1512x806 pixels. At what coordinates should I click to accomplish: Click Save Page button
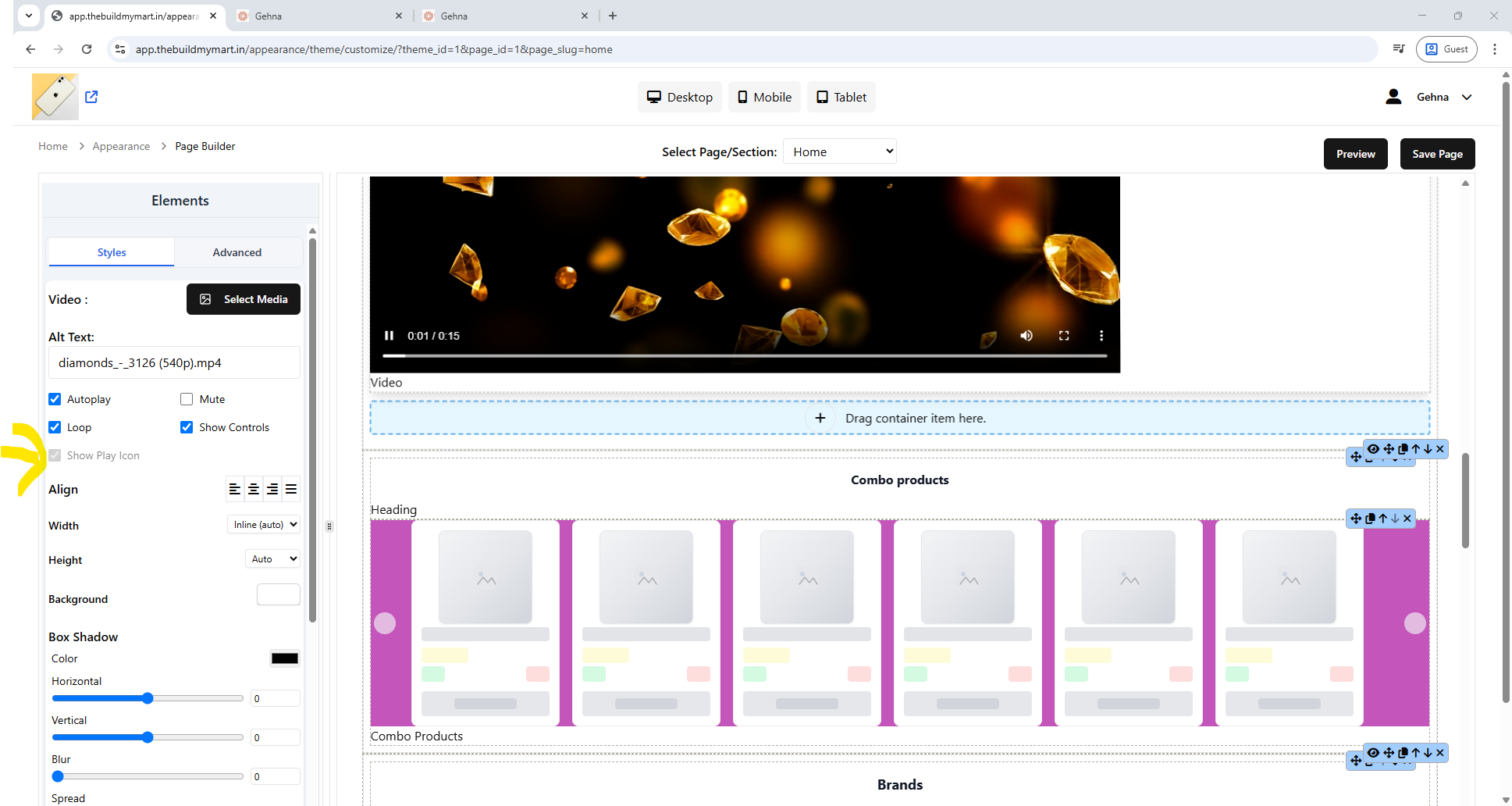[x=1438, y=154]
